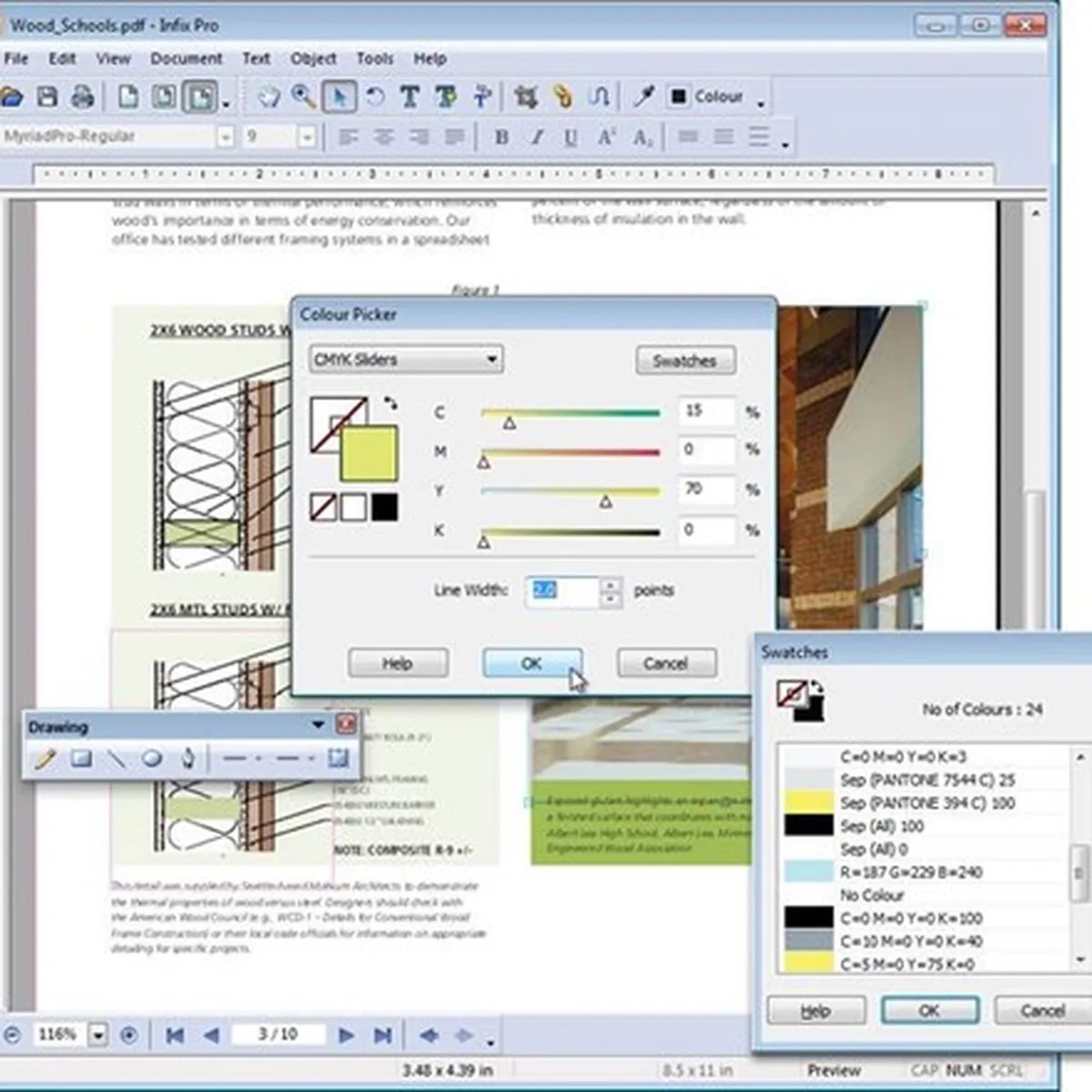The width and height of the screenshot is (1092, 1092).
Task: Expand the zoom percentage dropdown
Action: (98, 1035)
